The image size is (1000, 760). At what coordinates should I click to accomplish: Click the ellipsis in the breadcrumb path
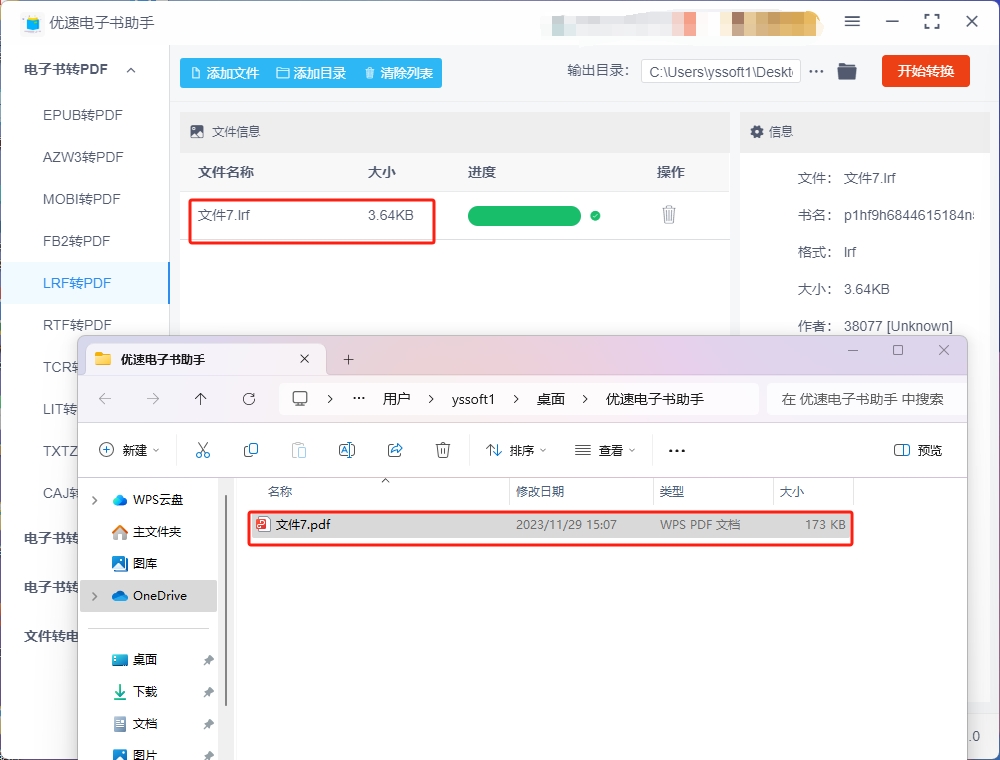pyautogui.click(x=359, y=398)
